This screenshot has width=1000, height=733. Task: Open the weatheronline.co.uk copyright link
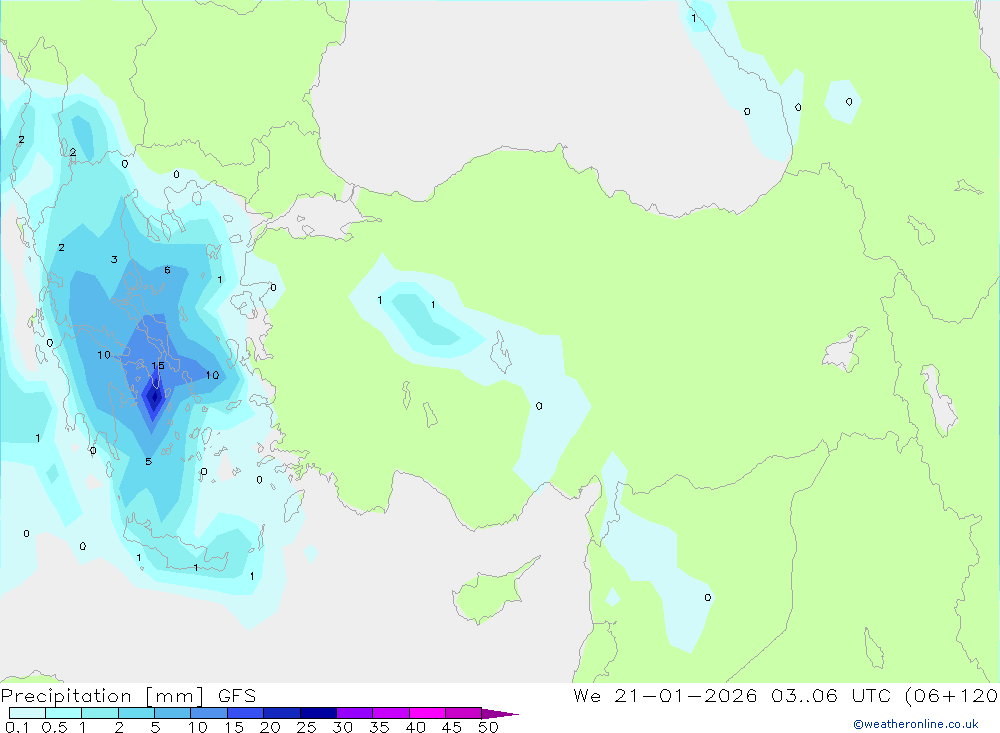[x=916, y=724]
